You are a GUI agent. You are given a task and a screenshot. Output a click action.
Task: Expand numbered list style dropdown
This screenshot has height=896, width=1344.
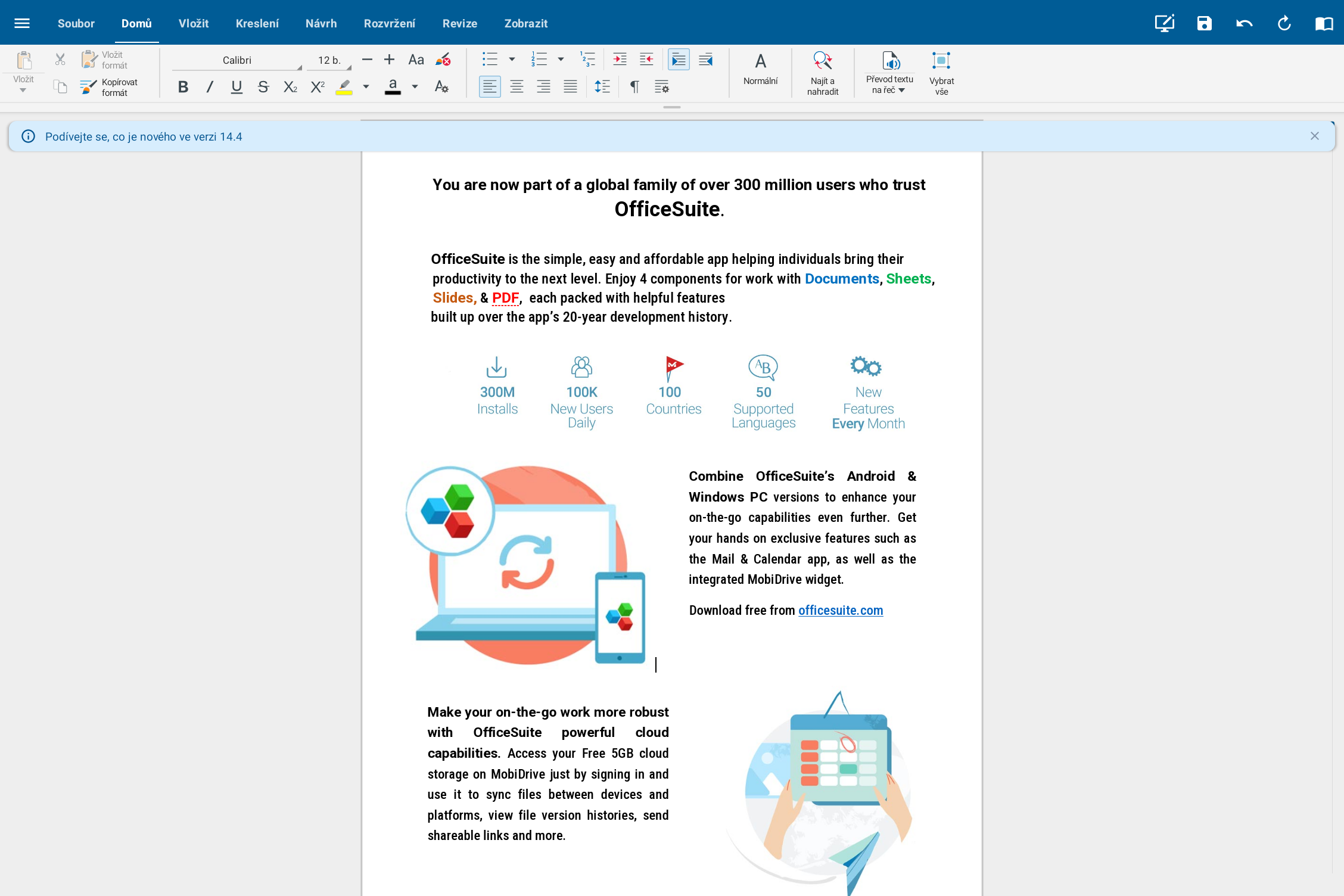pyautogui.click(x=561, y=59)
